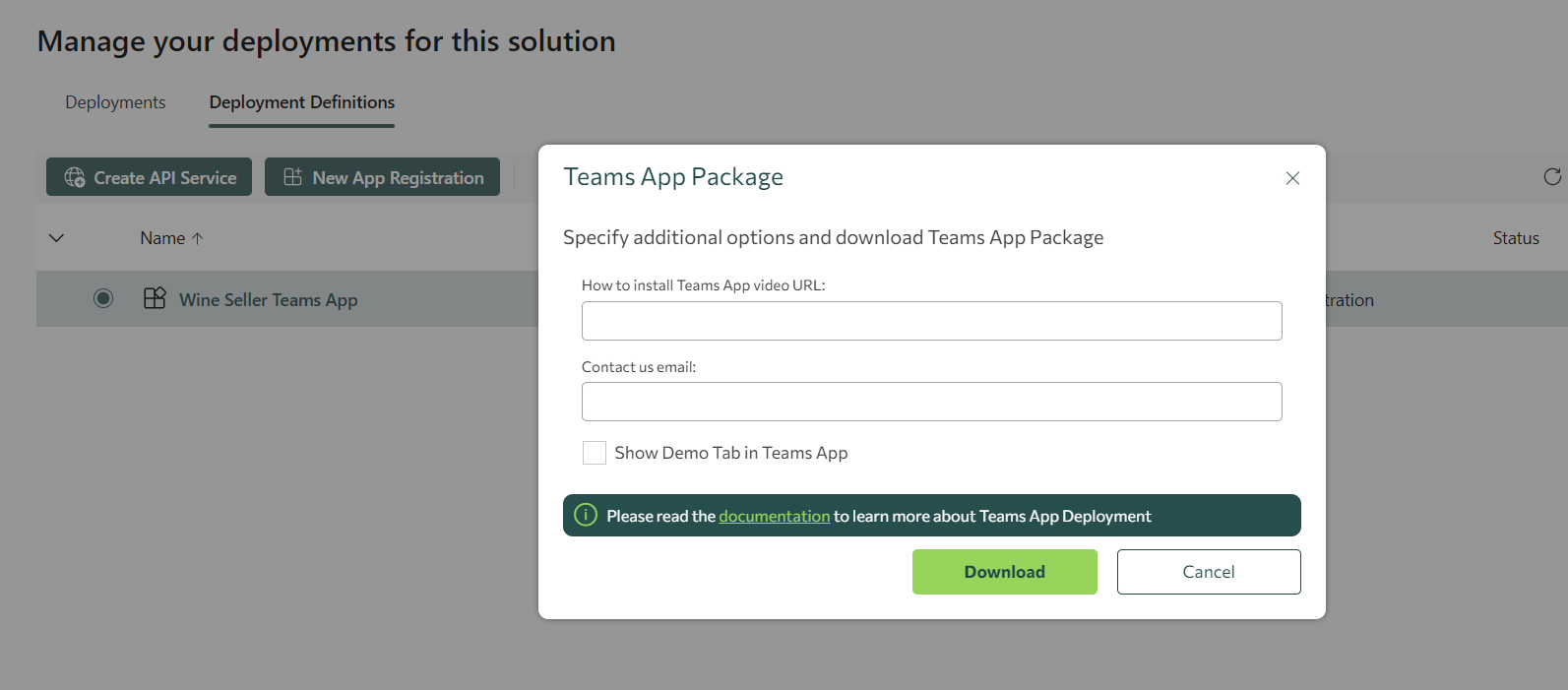Image resolution: width=1568 pixels, height=690 pixels.
Task: Click the Status column header
Action: tap(1515, 238)
